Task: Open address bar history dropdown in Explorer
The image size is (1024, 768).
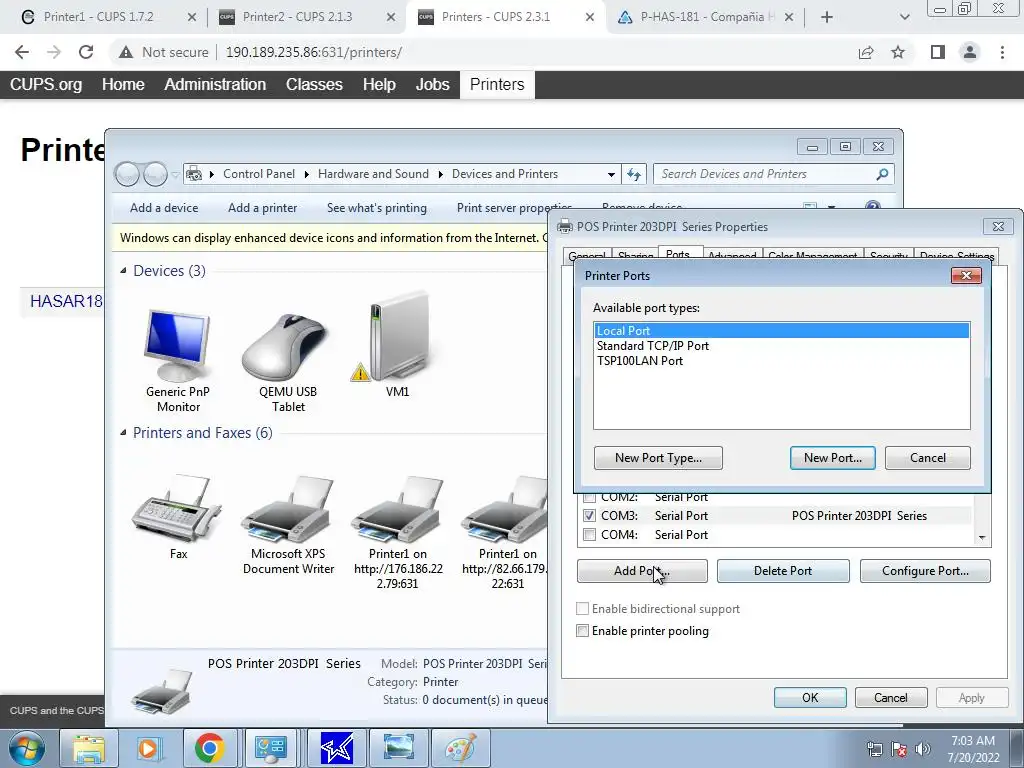Action: (x=611, y=174)
